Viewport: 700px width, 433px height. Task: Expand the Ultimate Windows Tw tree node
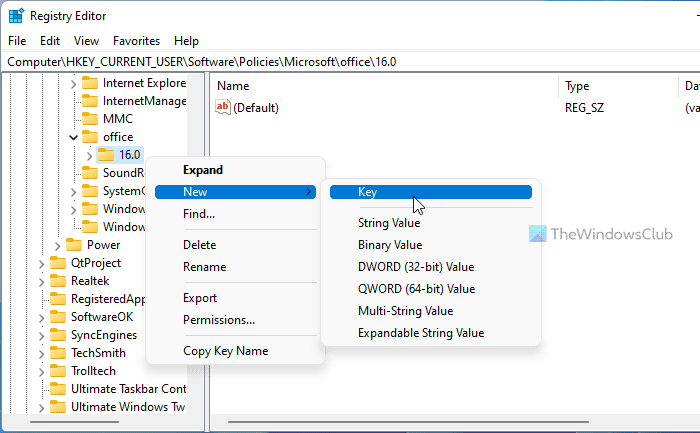[x=42, y=408]
